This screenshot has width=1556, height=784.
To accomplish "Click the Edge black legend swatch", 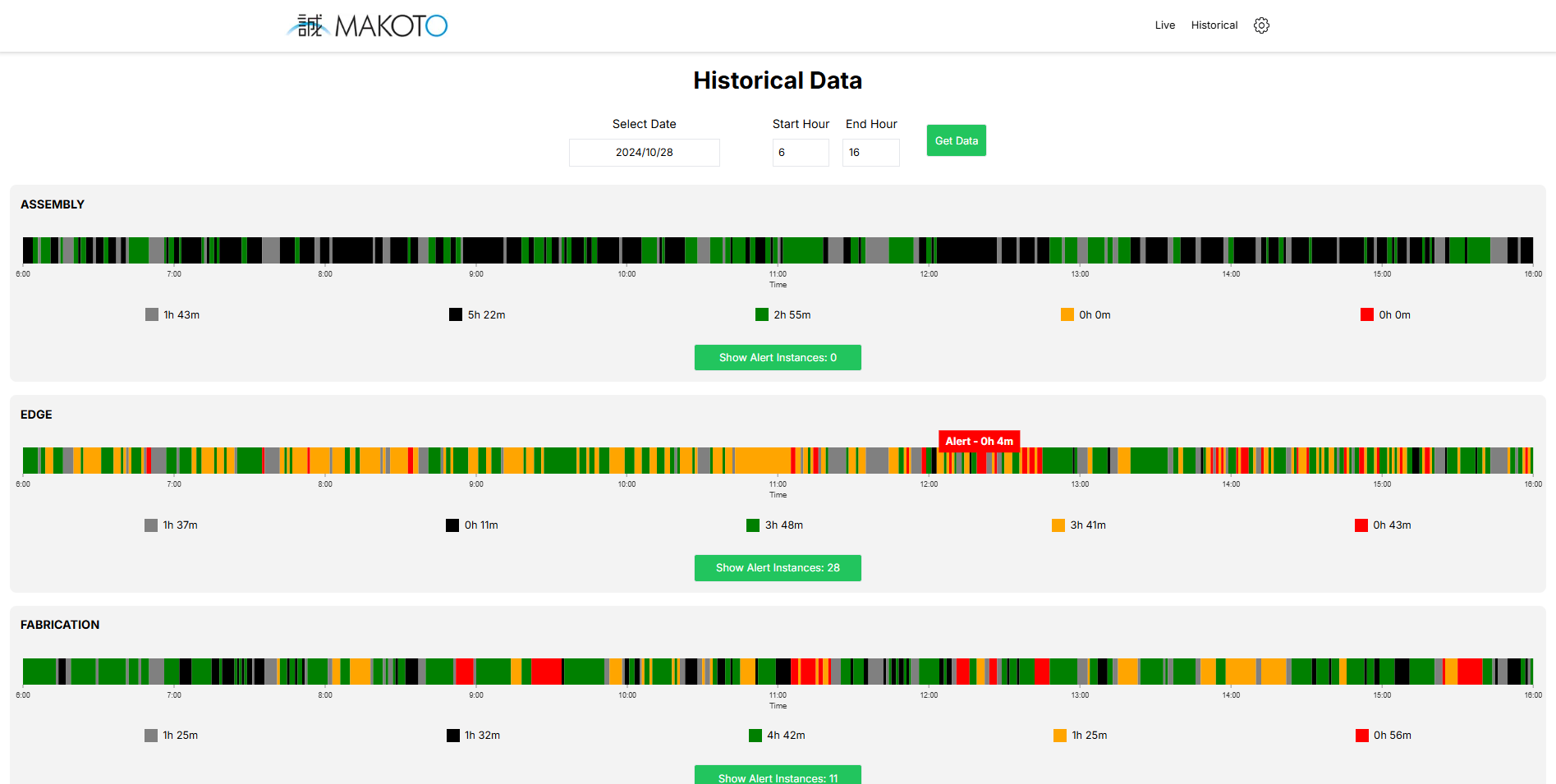I will (452, 525).
